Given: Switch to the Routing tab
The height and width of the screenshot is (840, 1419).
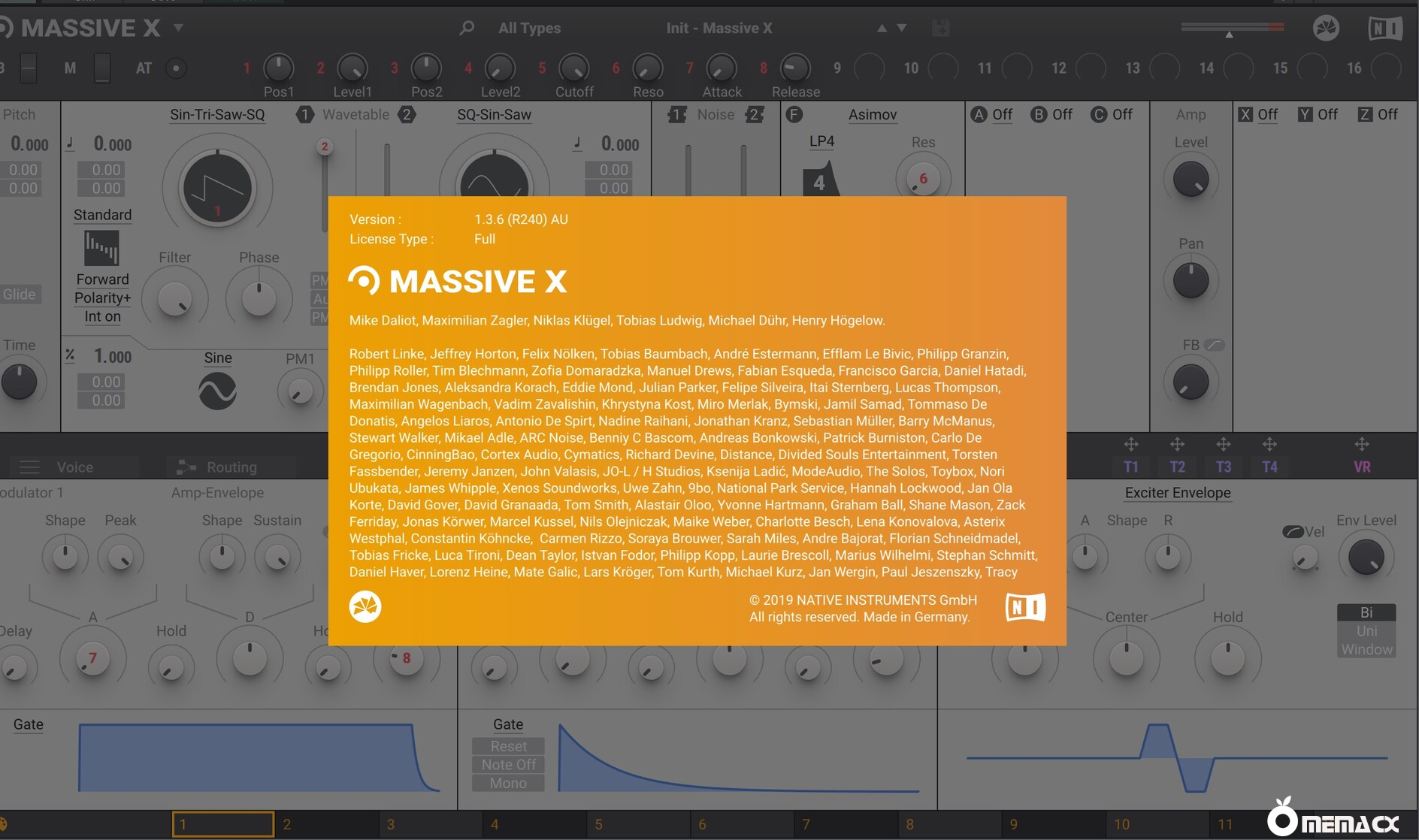Looking at the screenshot, I should [231, 467].
